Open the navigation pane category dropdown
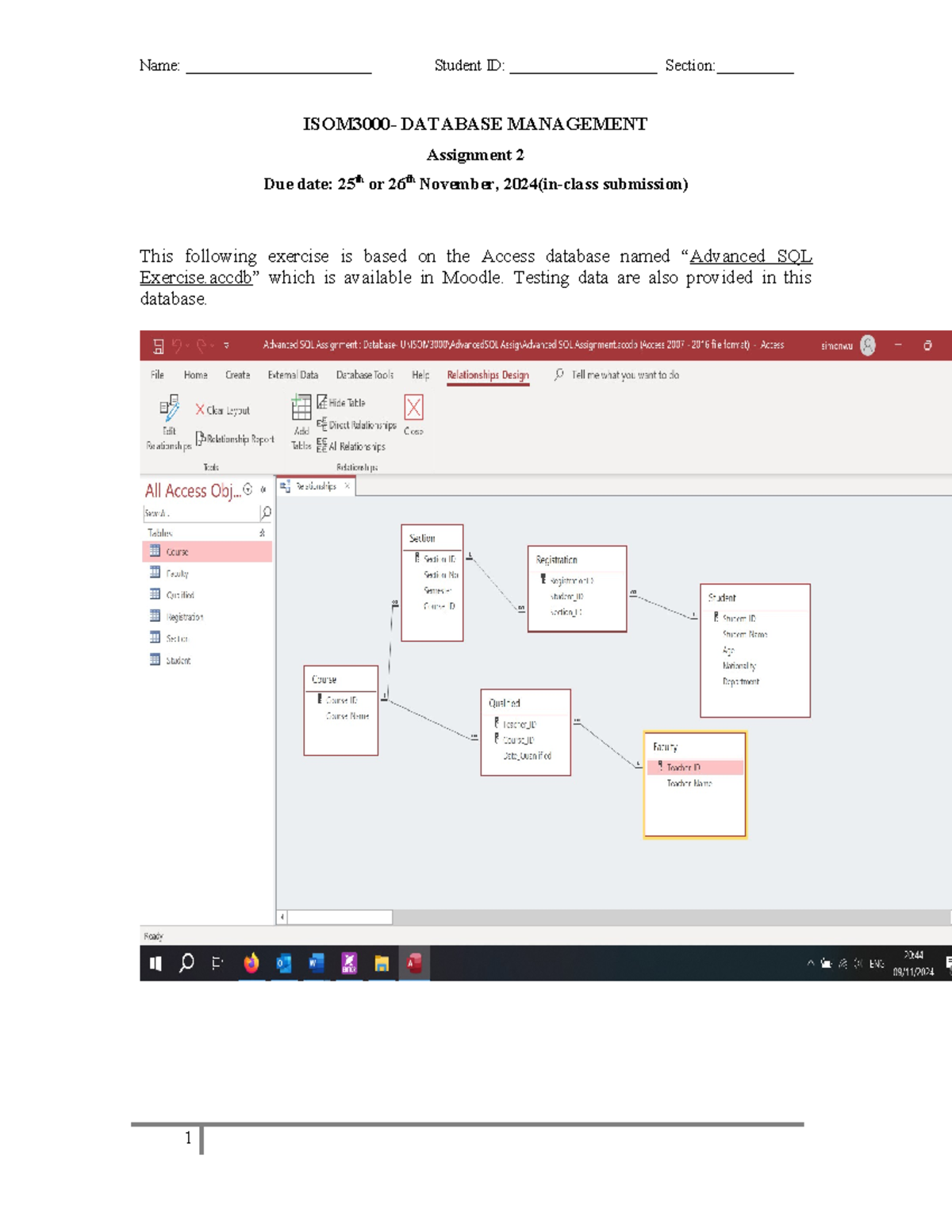Screen dimensions: 952x1232 (x=248, y=489)
